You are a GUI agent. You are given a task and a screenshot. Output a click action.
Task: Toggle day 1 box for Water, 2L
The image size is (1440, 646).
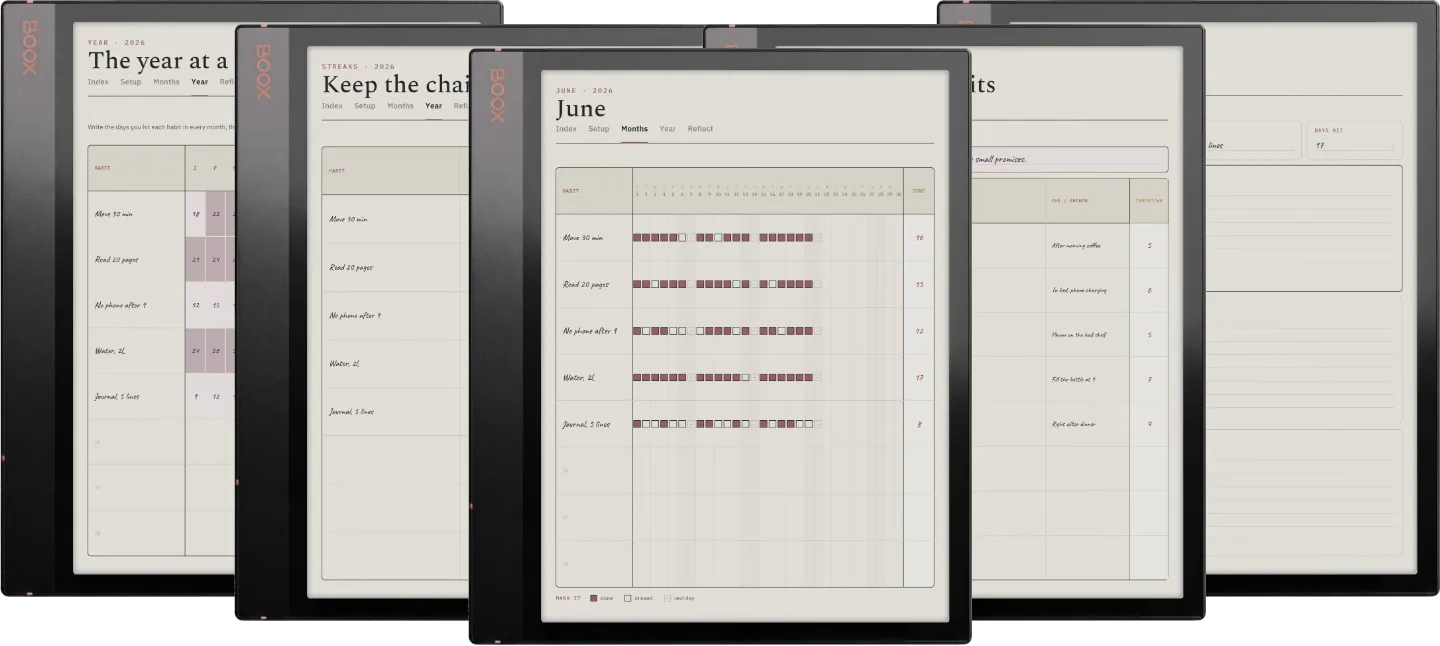(637, 378)
